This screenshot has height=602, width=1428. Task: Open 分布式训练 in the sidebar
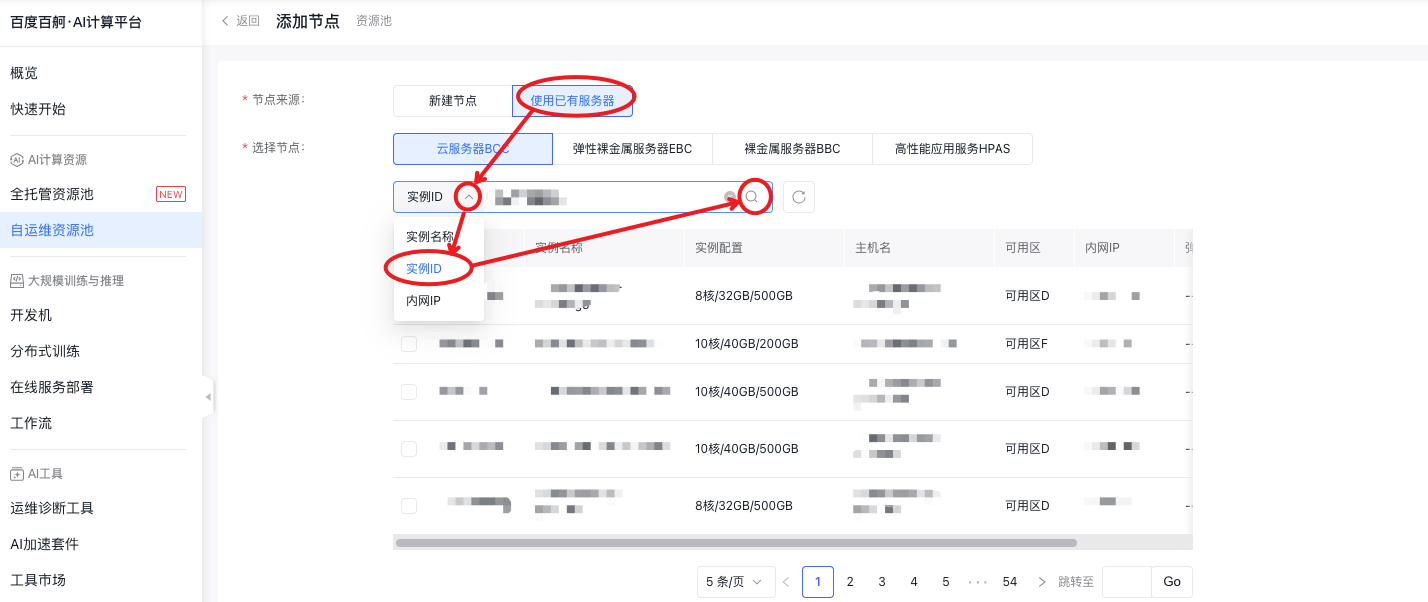click(45, 351)
